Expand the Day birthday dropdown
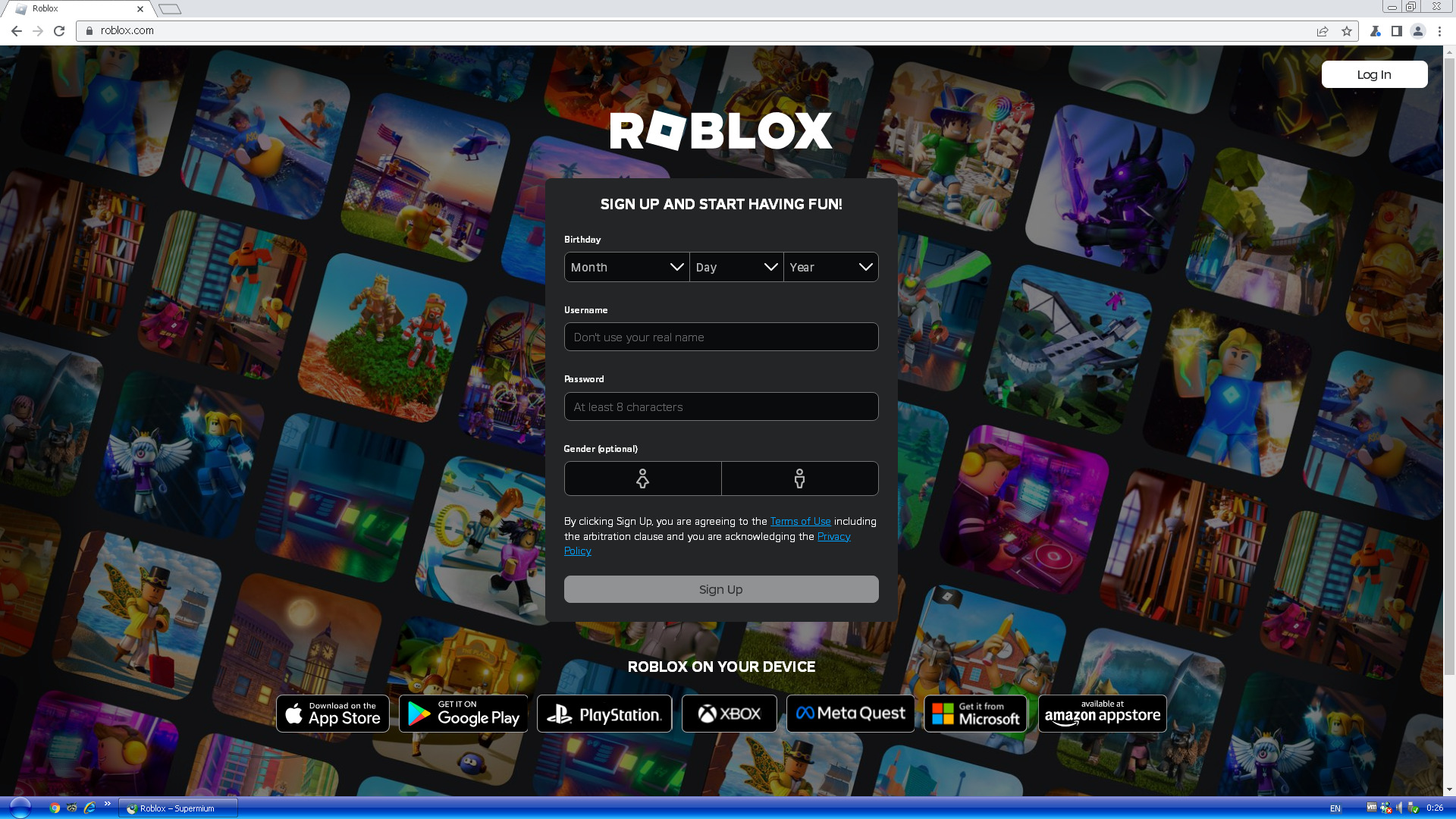 [736, 267]
